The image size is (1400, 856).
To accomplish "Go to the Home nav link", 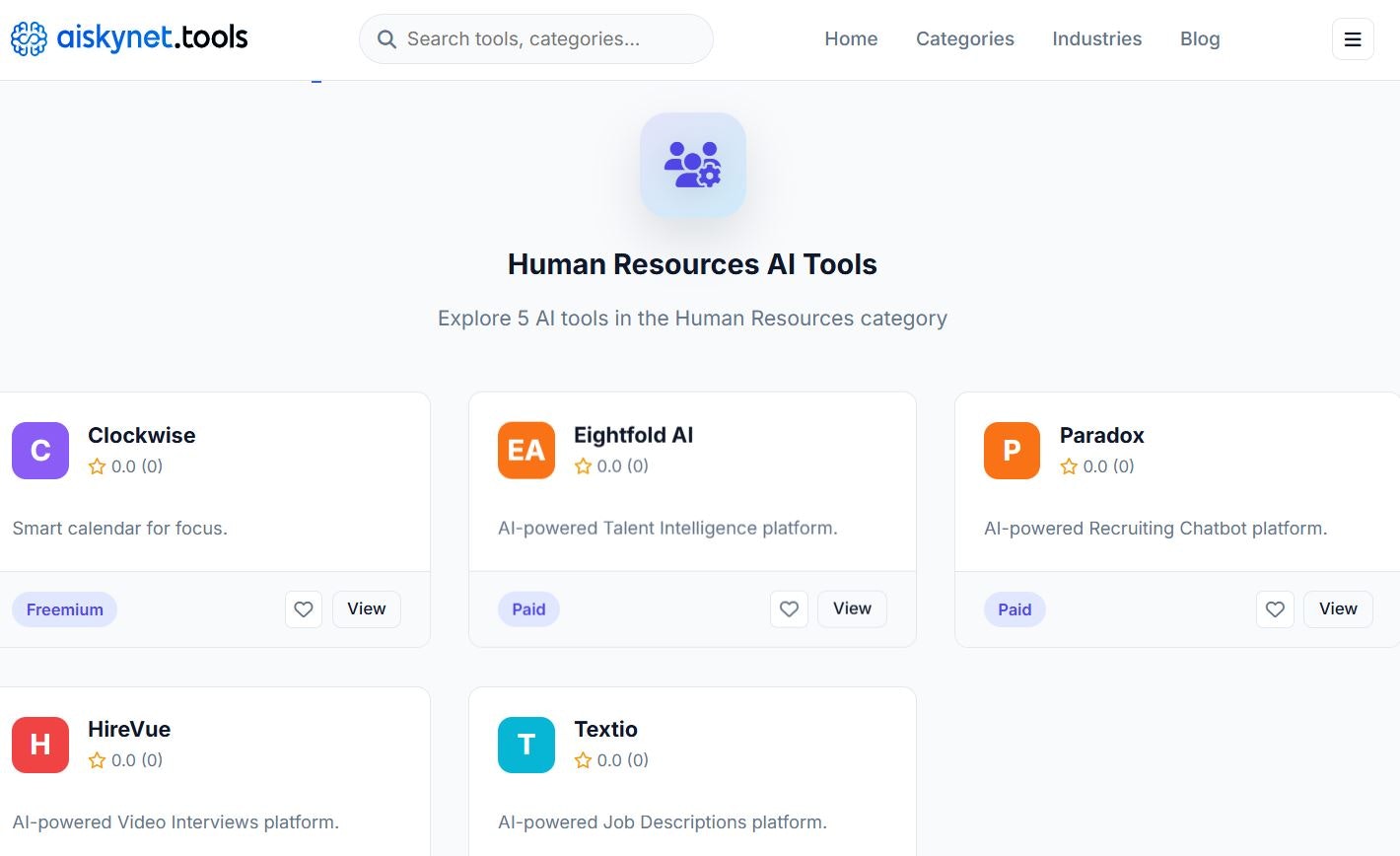I will pyautogui.click(x=851, y=39).
